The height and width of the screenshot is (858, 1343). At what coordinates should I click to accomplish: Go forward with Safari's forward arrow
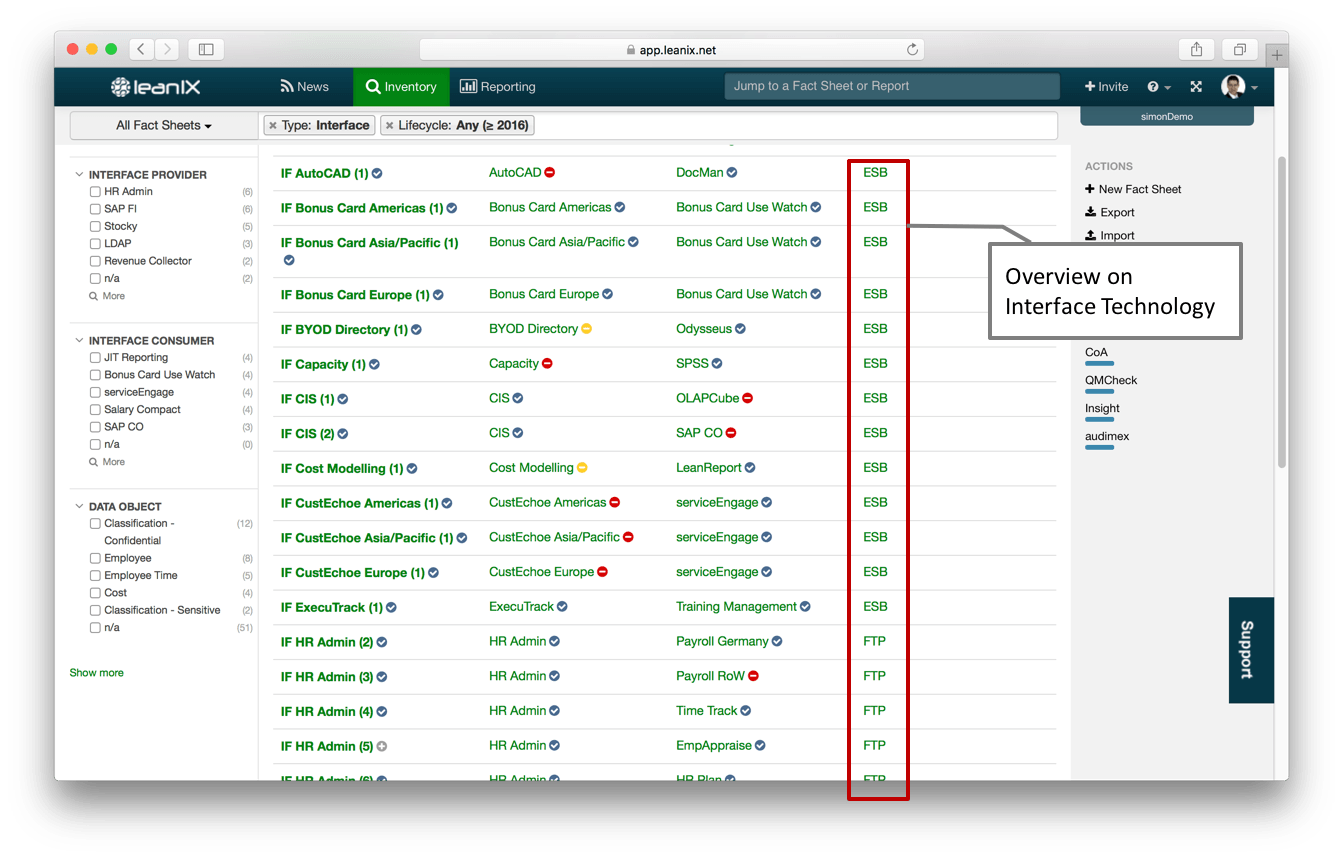(x=167, y=49)
